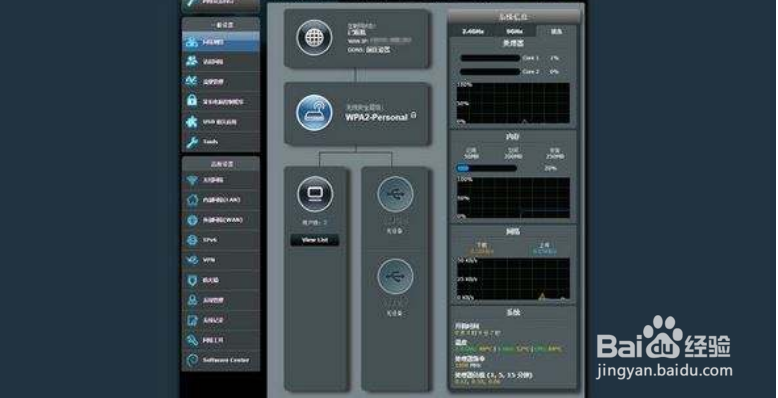Image resolution: width=778 pixels, height=398 pixels.
Task: Open Administration with the person icon
Action: (221, 300)
